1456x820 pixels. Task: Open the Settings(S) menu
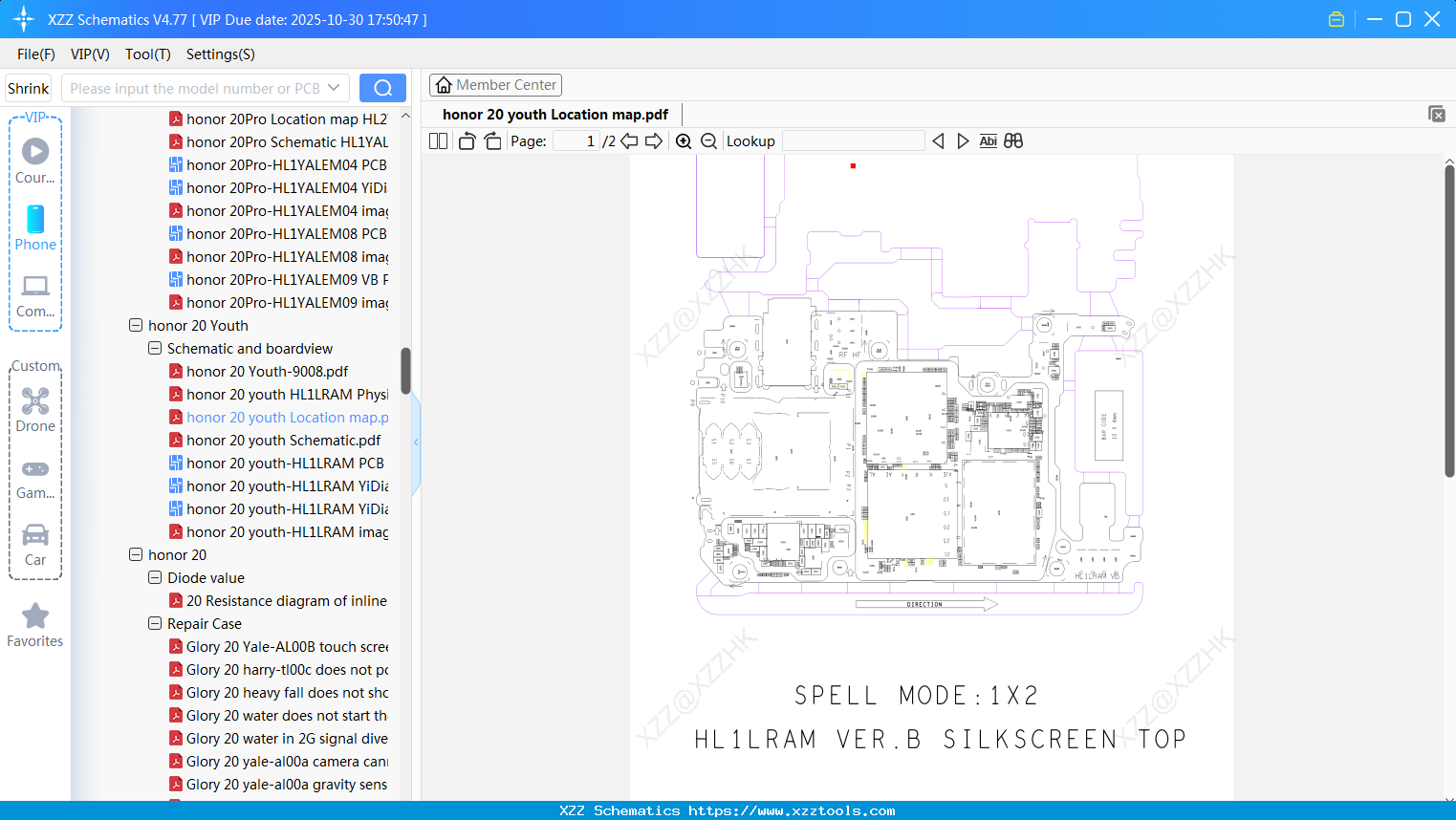(221, 54)
